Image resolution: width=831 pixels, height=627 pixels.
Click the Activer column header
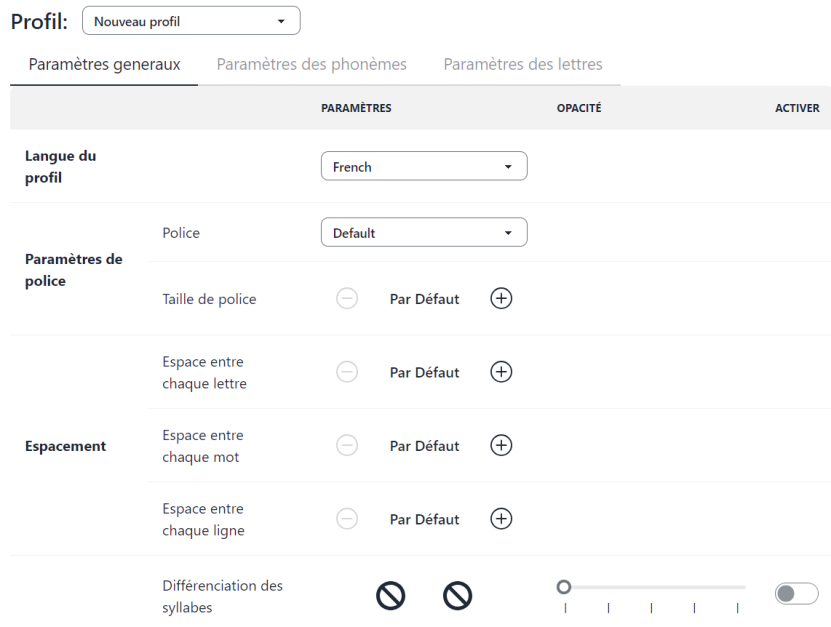(x=797, y=108)
